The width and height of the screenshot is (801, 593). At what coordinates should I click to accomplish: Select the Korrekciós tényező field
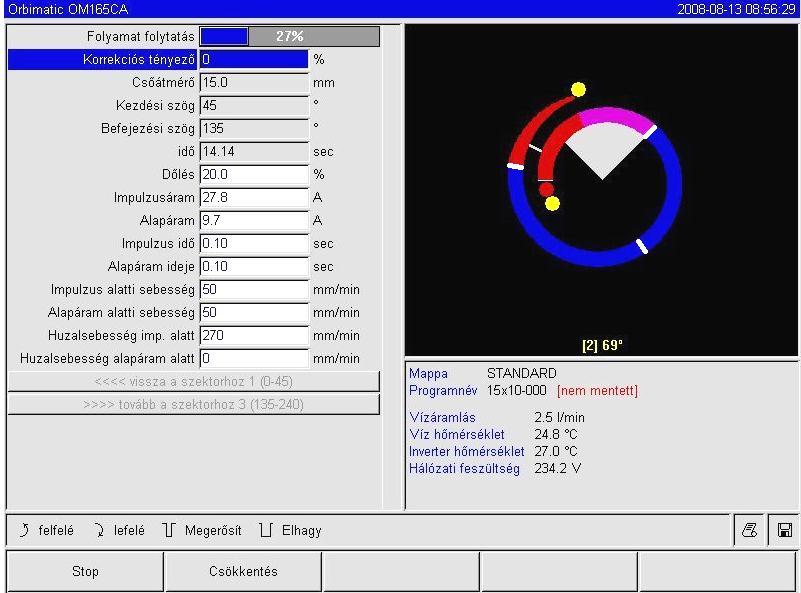click(254, 59)
